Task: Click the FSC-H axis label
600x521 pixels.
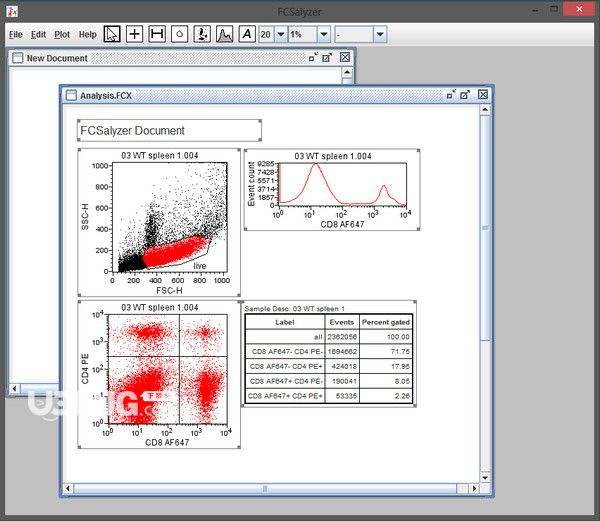Action: (x=169, y=290)
